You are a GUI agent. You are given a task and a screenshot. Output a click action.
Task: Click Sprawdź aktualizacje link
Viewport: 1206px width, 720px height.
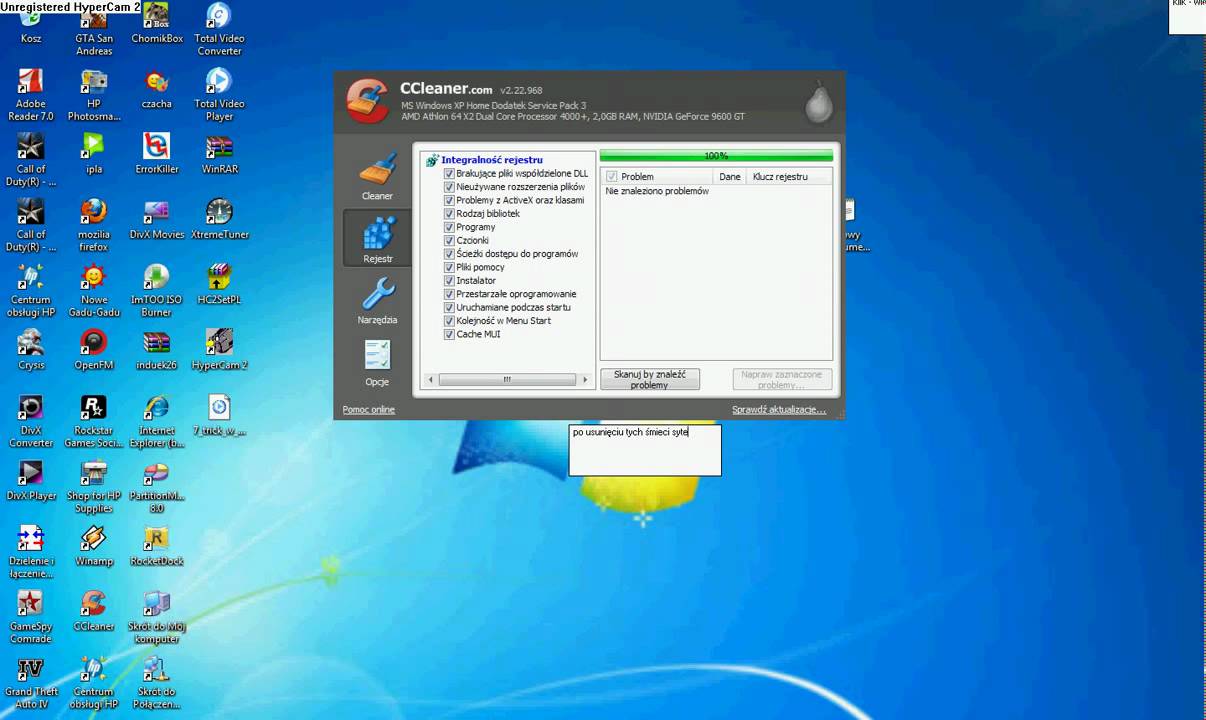pyautogui.click(x=779, y=410)
